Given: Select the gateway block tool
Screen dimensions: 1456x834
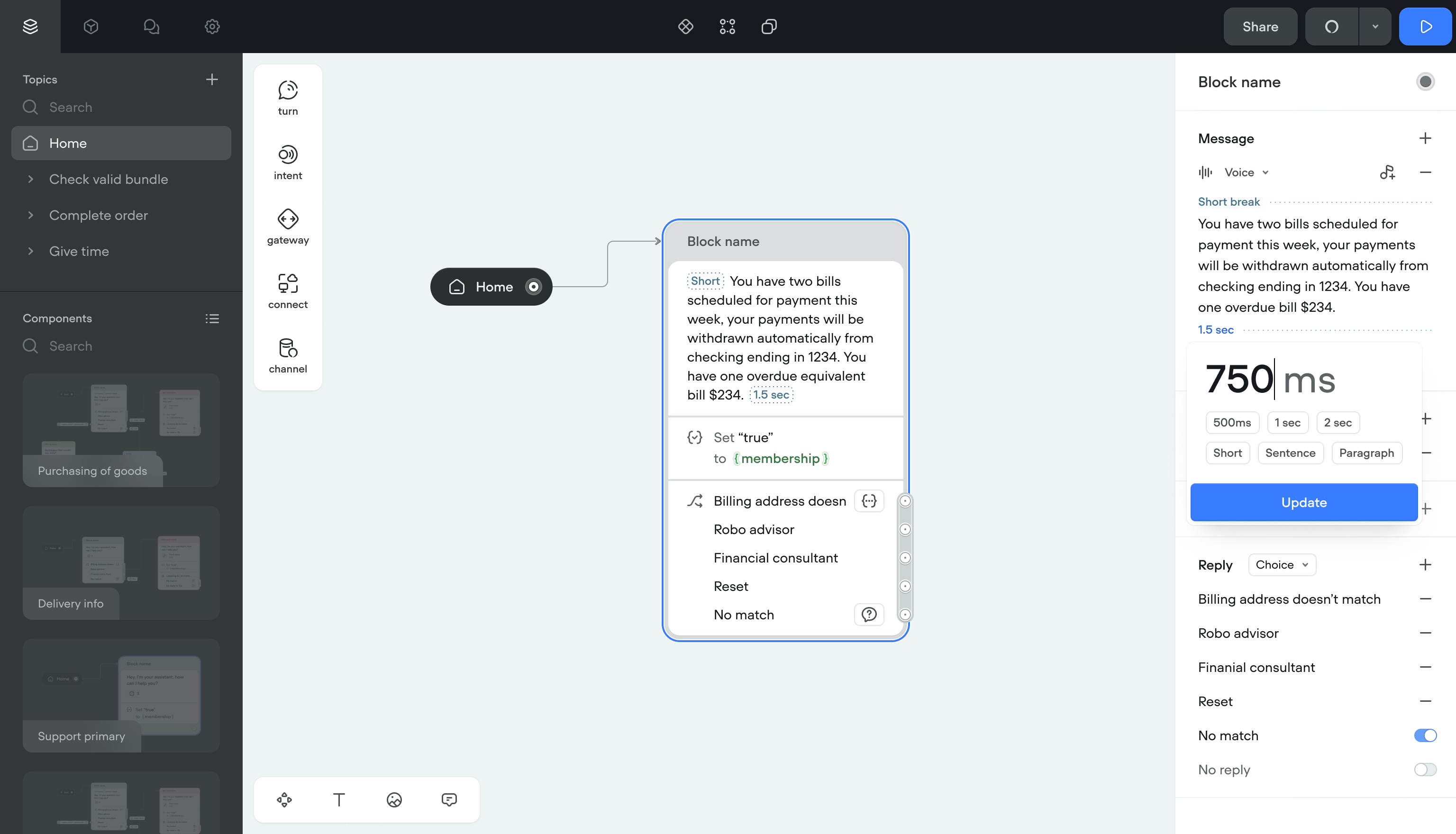Looking at the screenshot, I should 288,226.
